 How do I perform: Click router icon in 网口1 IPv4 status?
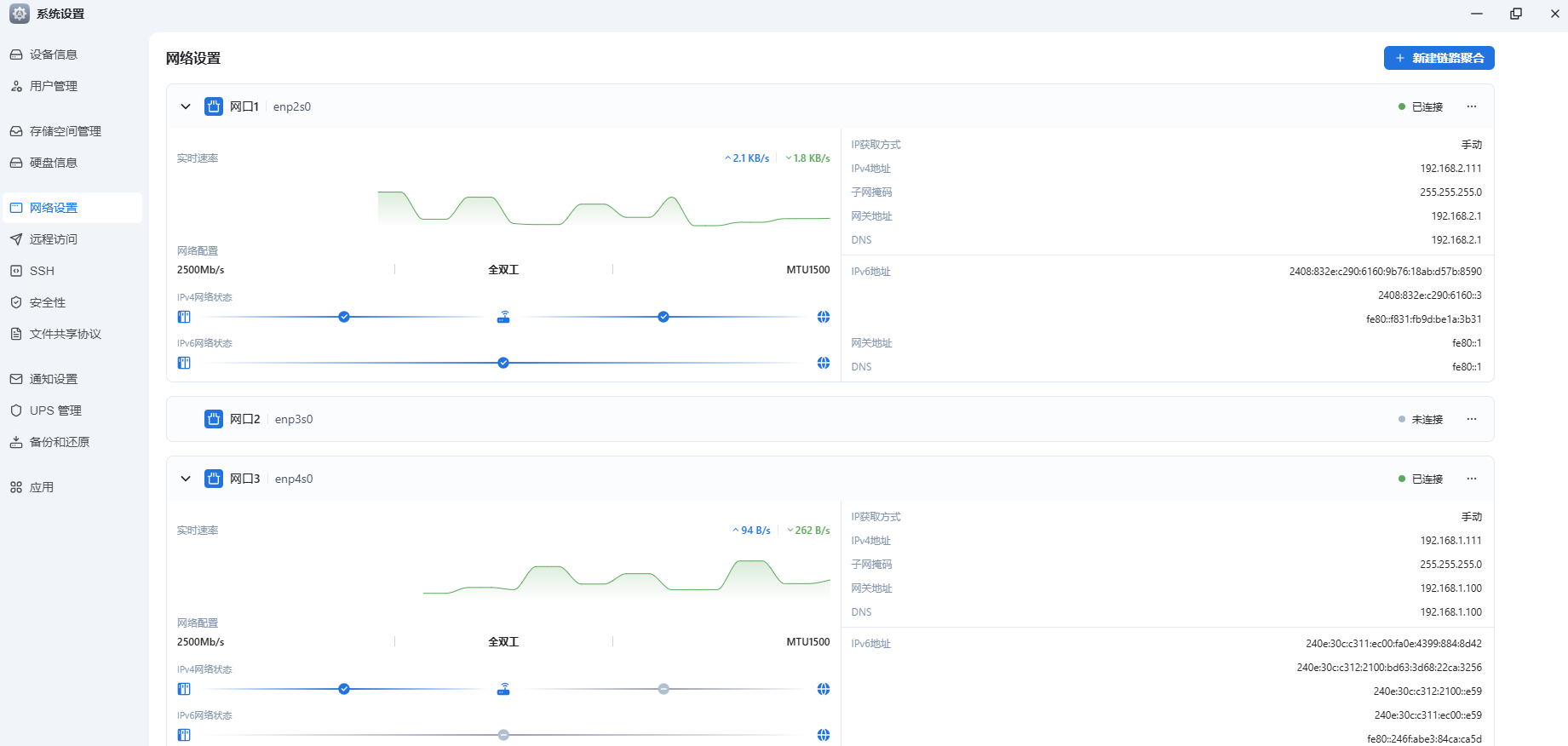(x=503, y=317)
